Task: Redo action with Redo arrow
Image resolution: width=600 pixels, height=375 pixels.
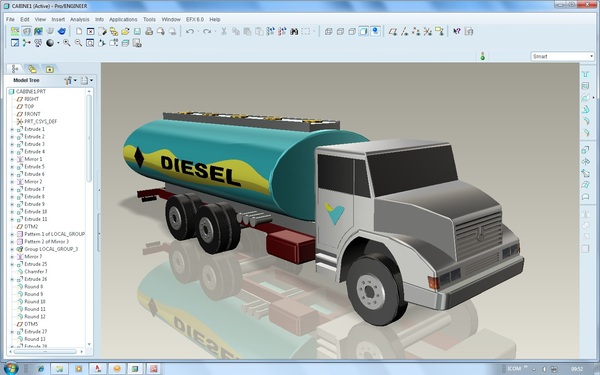Action: click(207, 31)
